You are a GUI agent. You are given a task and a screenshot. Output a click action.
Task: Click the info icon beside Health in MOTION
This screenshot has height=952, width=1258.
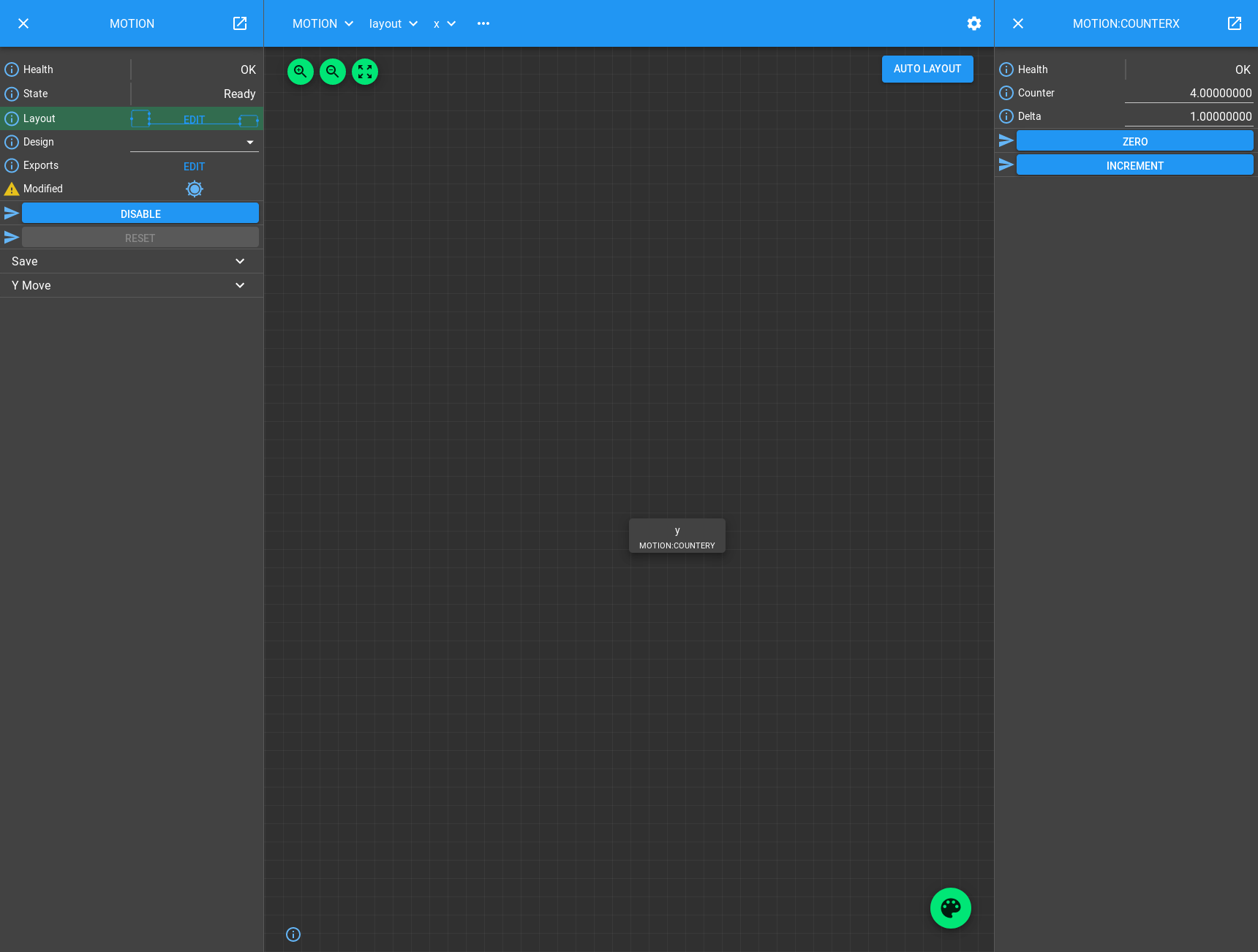tap(12, 69)
